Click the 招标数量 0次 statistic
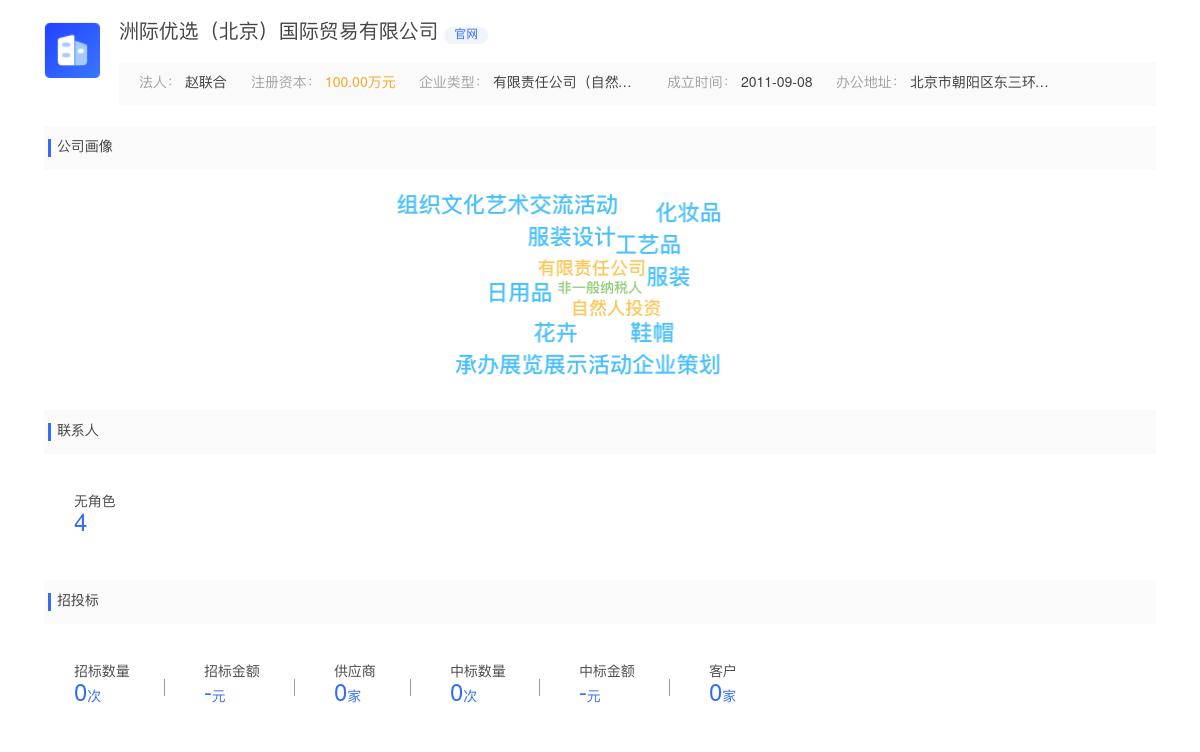This screenshot has height=752, width=1200. (x=87, y=692)
